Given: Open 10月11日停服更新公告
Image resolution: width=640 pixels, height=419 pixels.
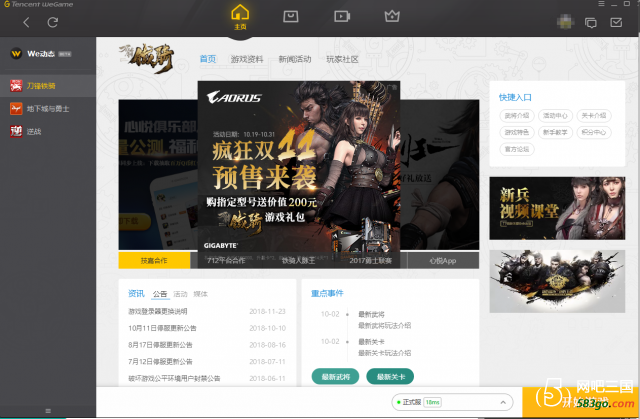Looking at the screenshot, I should 162,328.
